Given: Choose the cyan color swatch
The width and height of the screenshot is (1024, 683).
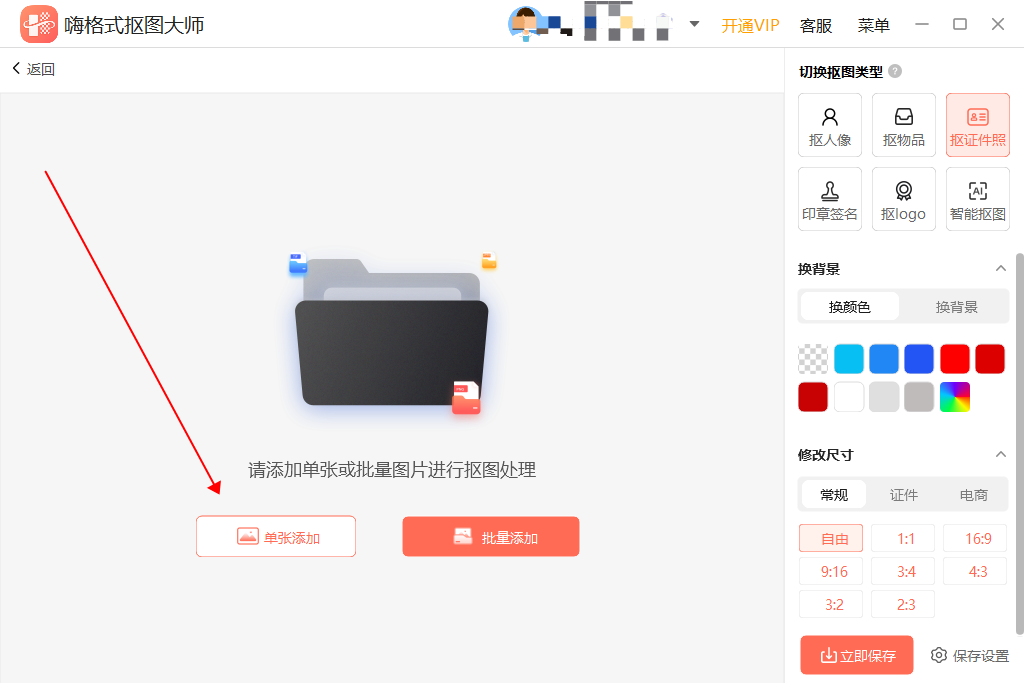Looking at the screenshot, I should coord(848,359).
